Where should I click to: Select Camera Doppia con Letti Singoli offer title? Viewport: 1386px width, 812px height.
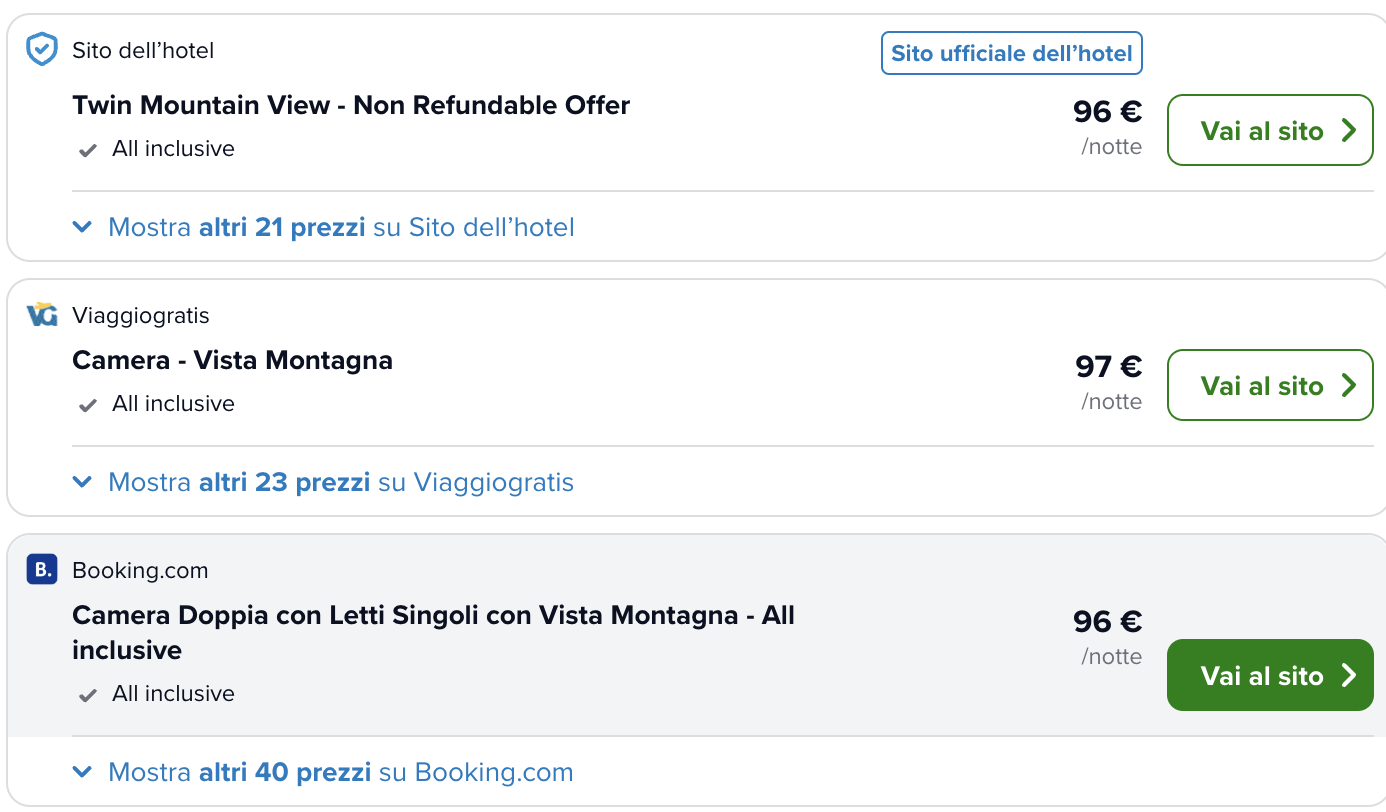[x=433, y=632]
